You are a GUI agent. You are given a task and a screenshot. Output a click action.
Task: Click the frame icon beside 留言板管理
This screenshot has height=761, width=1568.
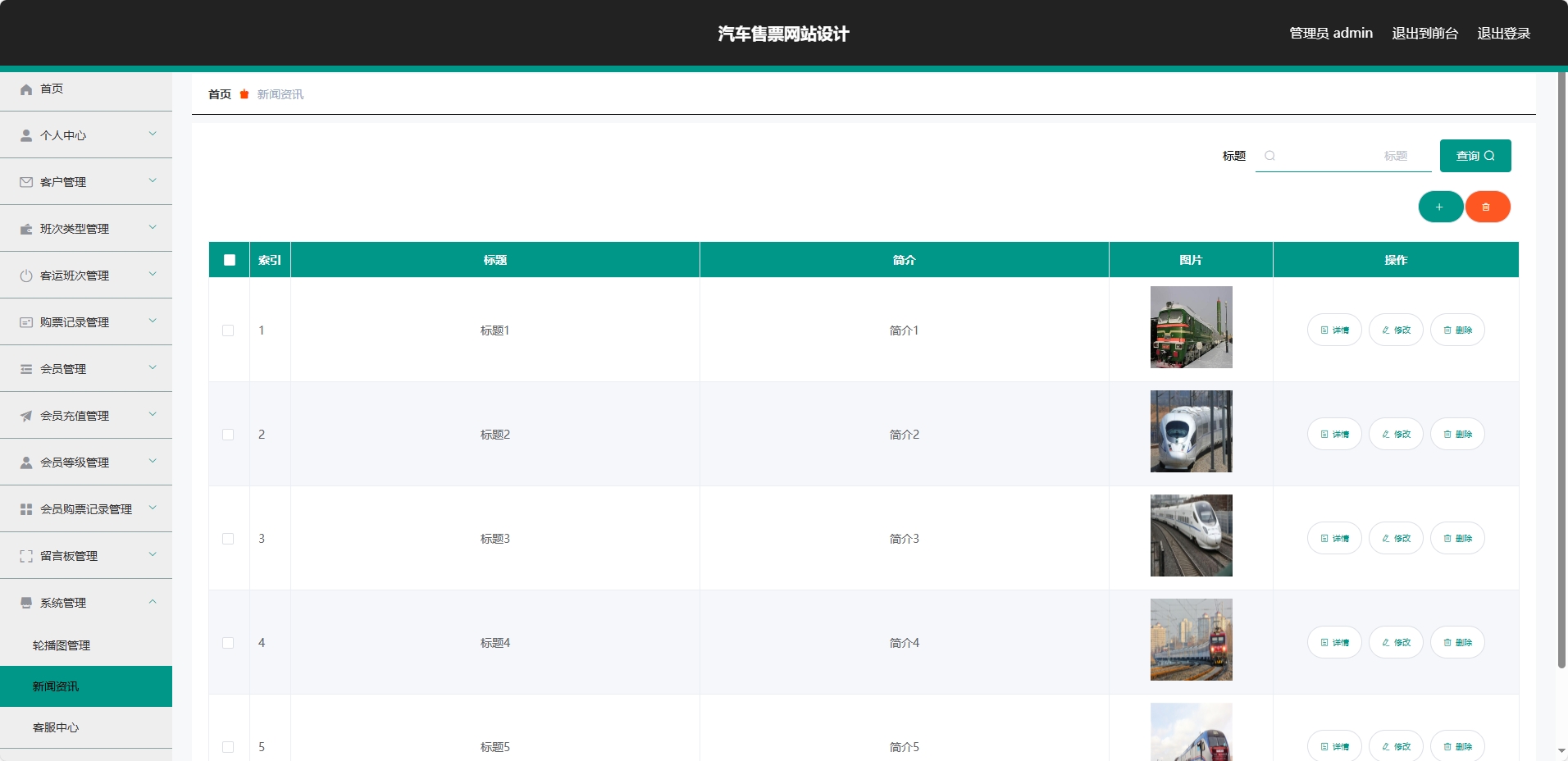pyautogui.click(x=26, y=556)
